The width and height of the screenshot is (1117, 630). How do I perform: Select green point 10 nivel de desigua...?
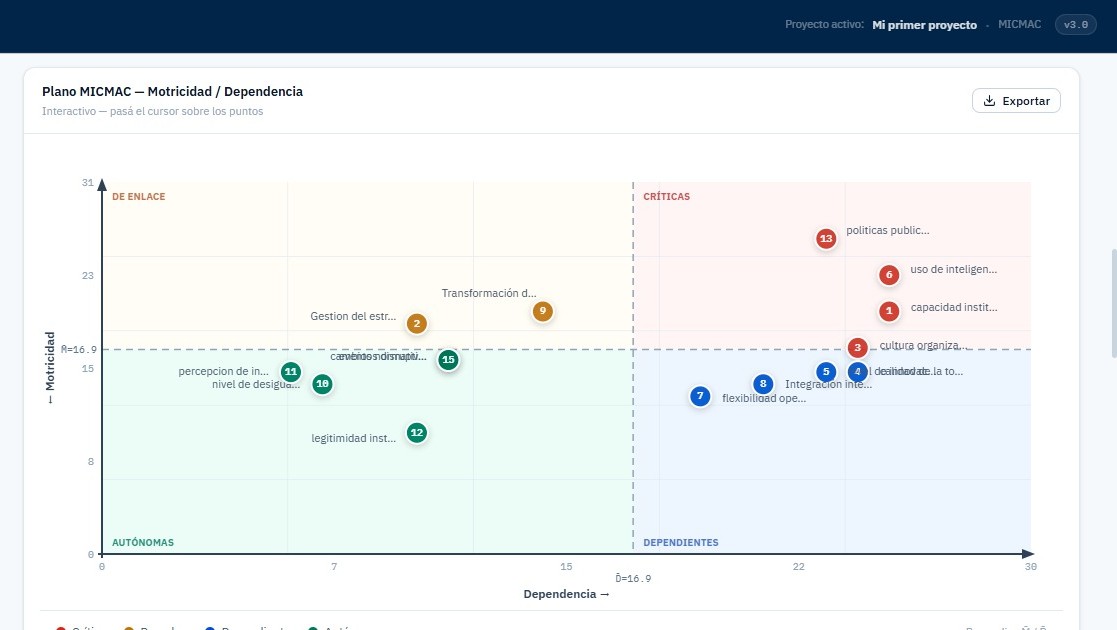pyautogui.click(x=322, y=384)
